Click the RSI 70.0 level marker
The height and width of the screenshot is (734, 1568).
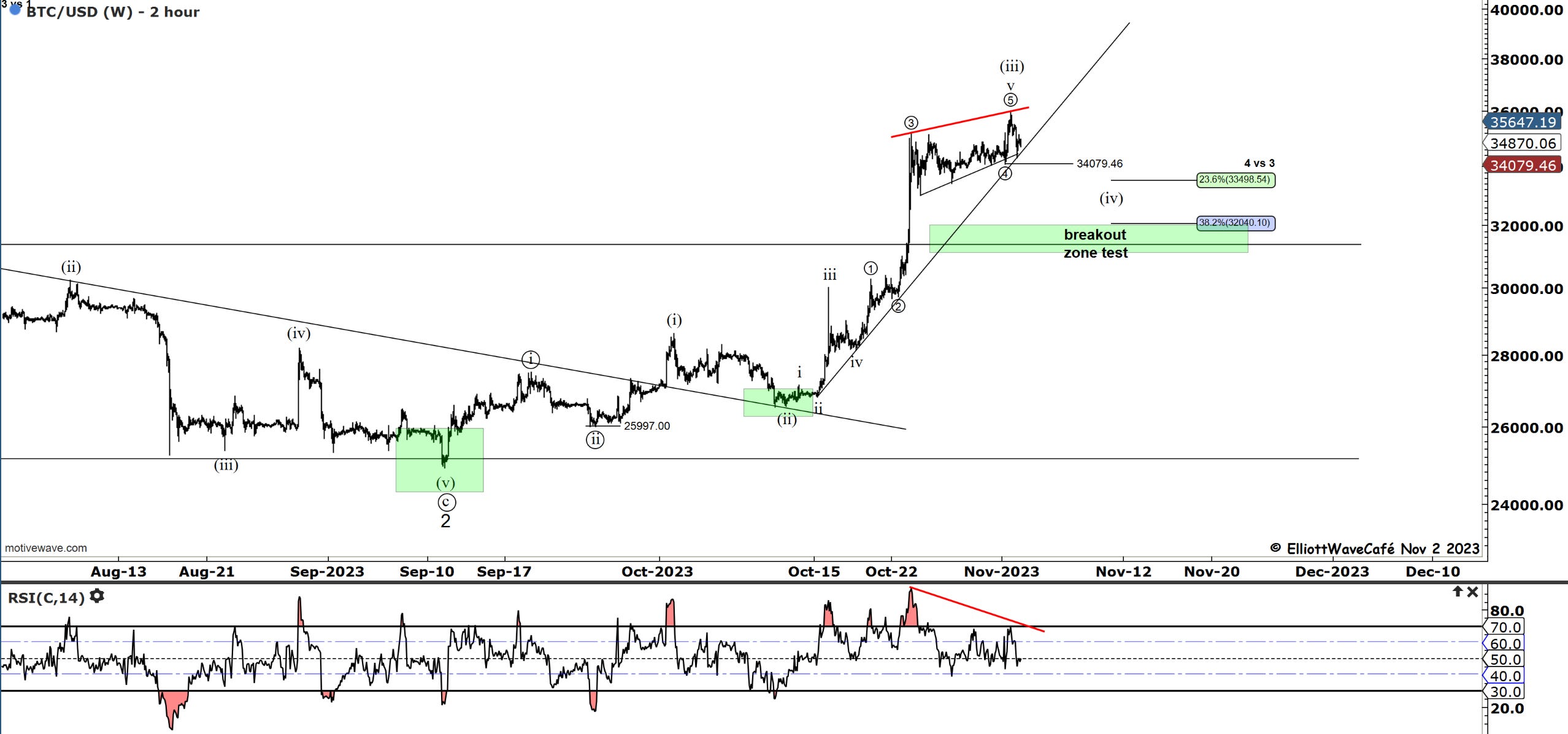(x=1504, y=627)
